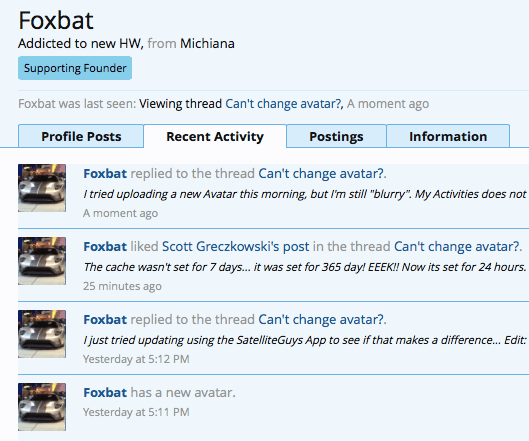The height and width of the screenshot is (441, 529).
Task: Select the Recent Activity tab
Action: coord(215,136)
